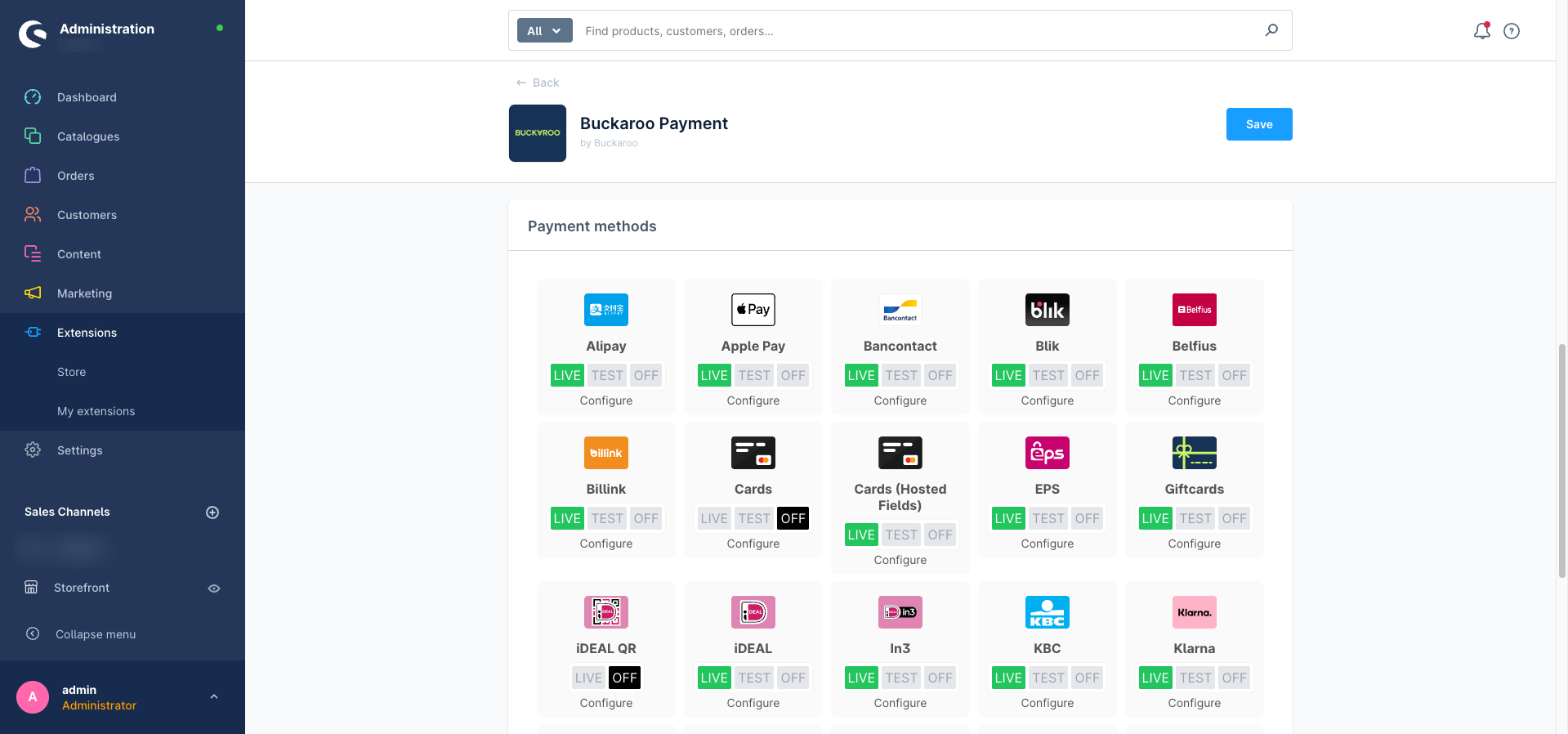Set In3 to TEST mode
1568x734 pixels.
click(901, 678)
